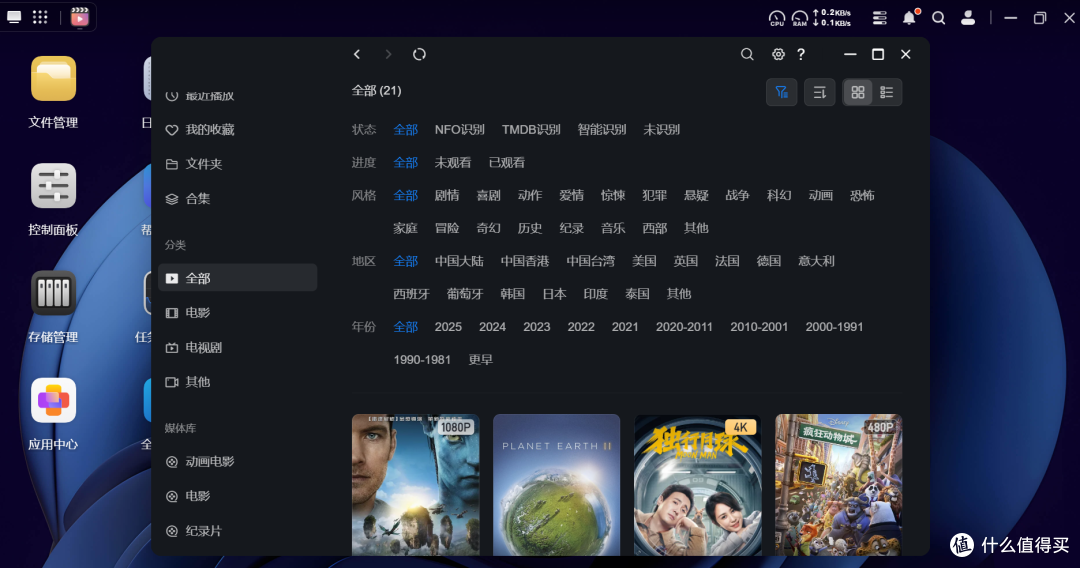
Task: Open Planet Earth II poster
Action: (557, 485)
